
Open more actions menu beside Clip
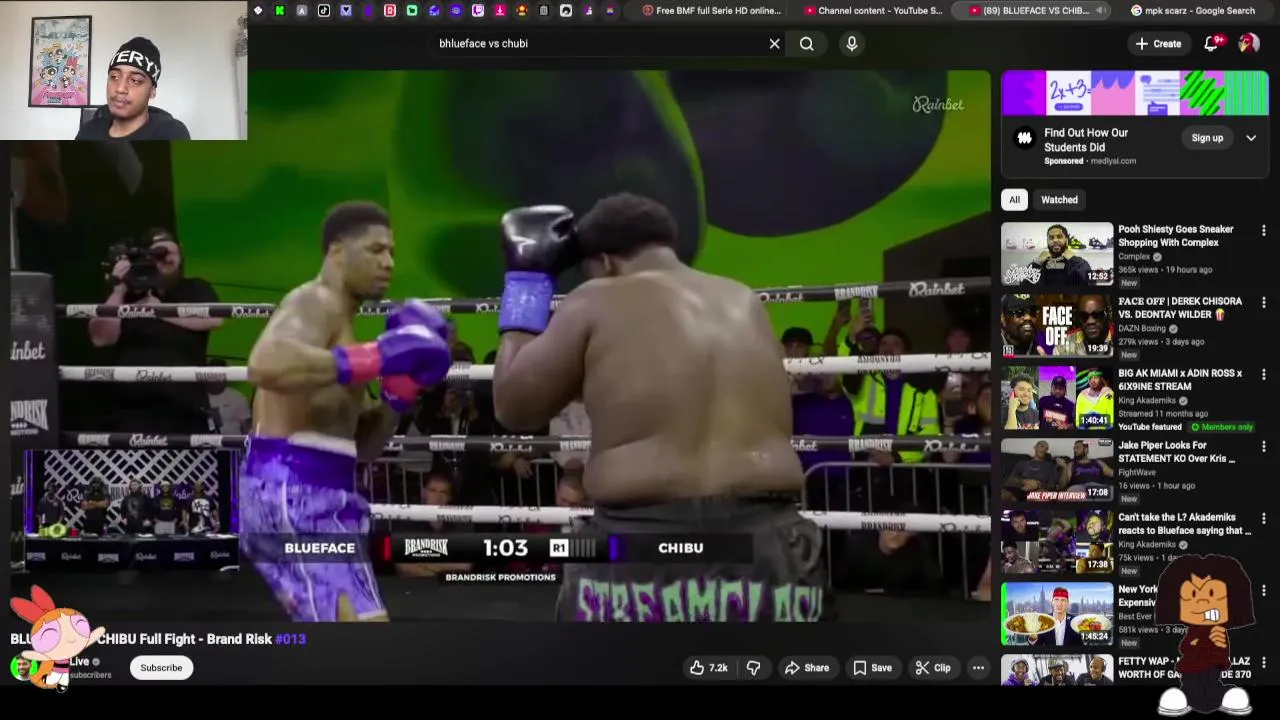click(x=979, y=668)
